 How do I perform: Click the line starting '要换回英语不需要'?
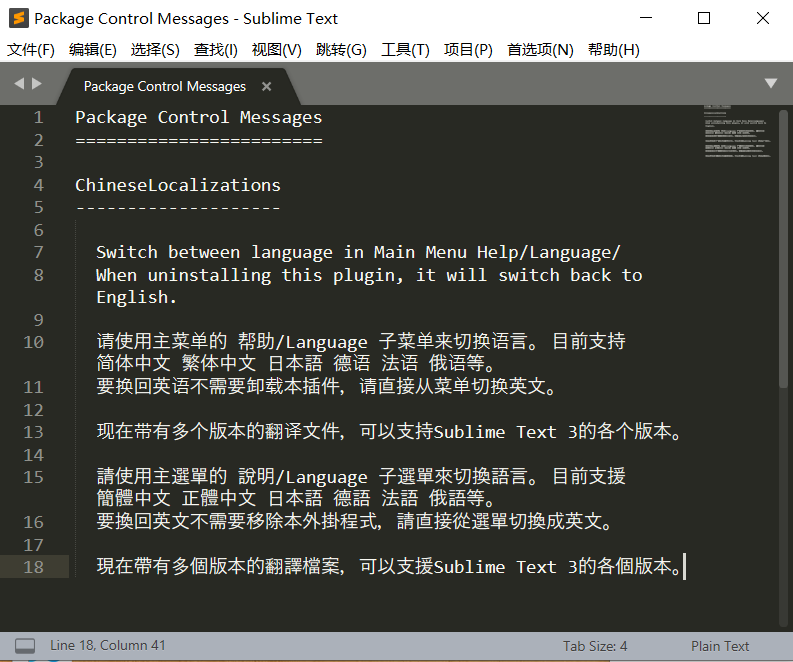click(327, 387)
